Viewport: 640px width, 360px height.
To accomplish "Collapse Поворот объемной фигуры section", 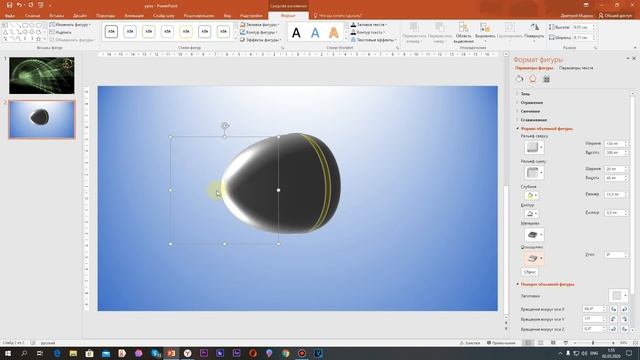I will (x=546, y=284).
